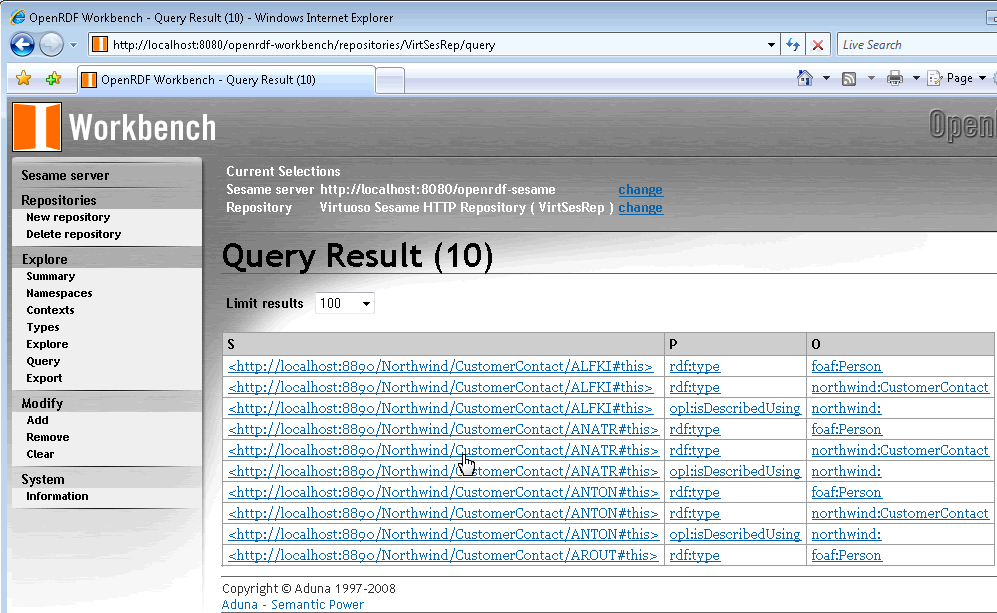The image size is (997, 613).
Task: Click the Stop loading red X icon
Action: point(818,45)
